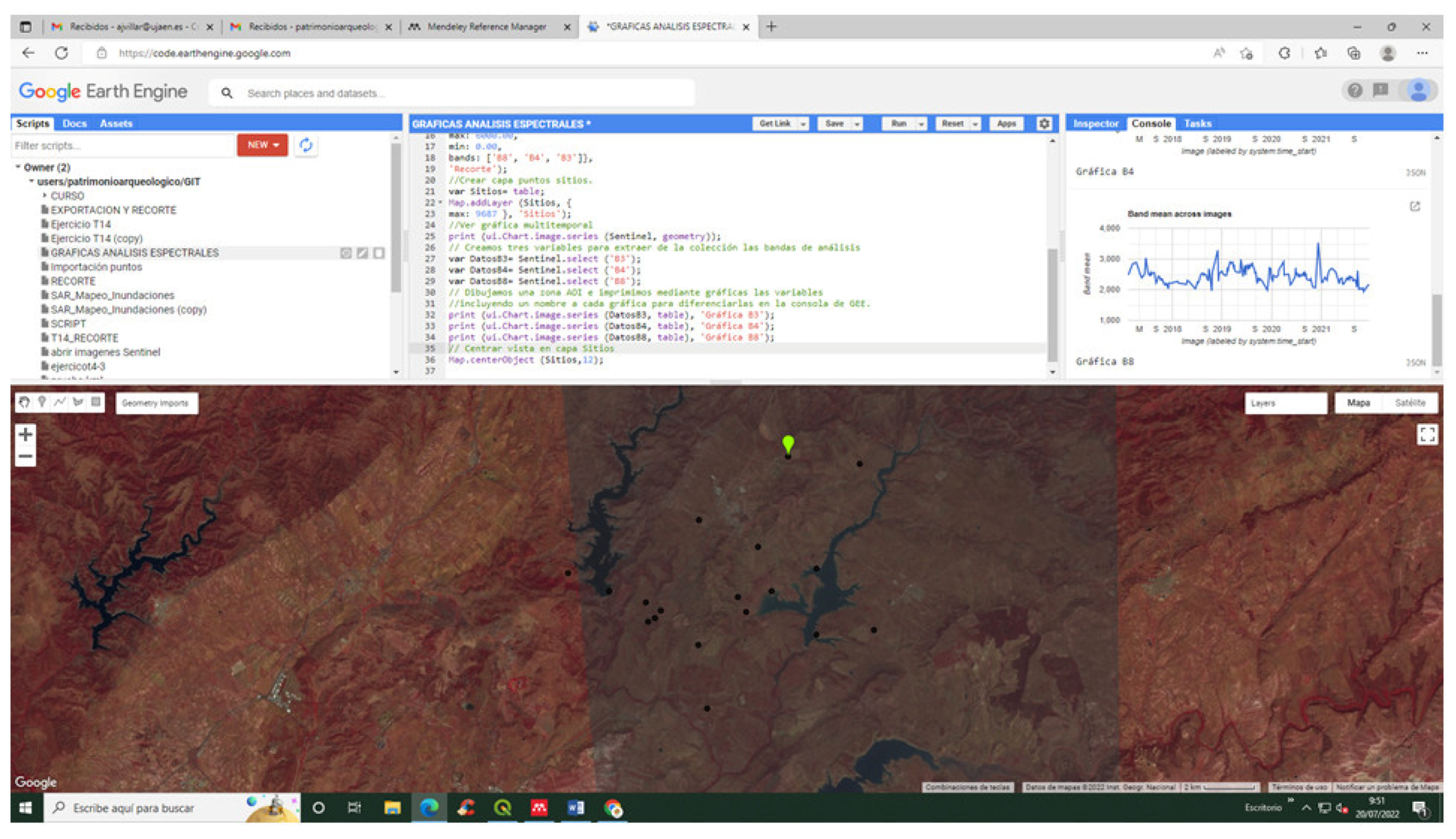Select the draw rectangle tool
Image resolution: width=1456 pixels, height=839 pixels.
click(95, 402)
